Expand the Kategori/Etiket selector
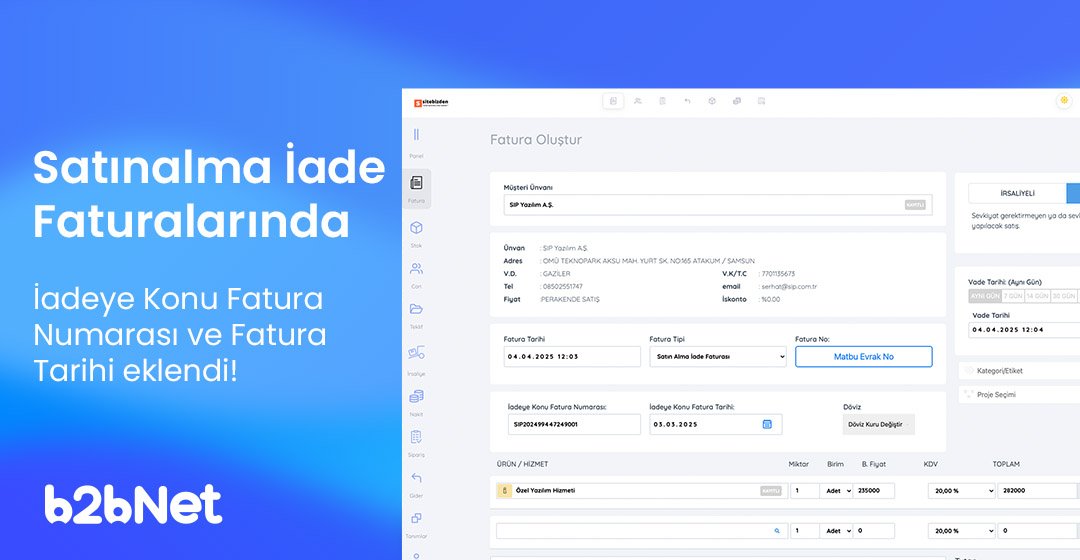The width and height of the screenshot is (1080, 560). coord(1019,371)
